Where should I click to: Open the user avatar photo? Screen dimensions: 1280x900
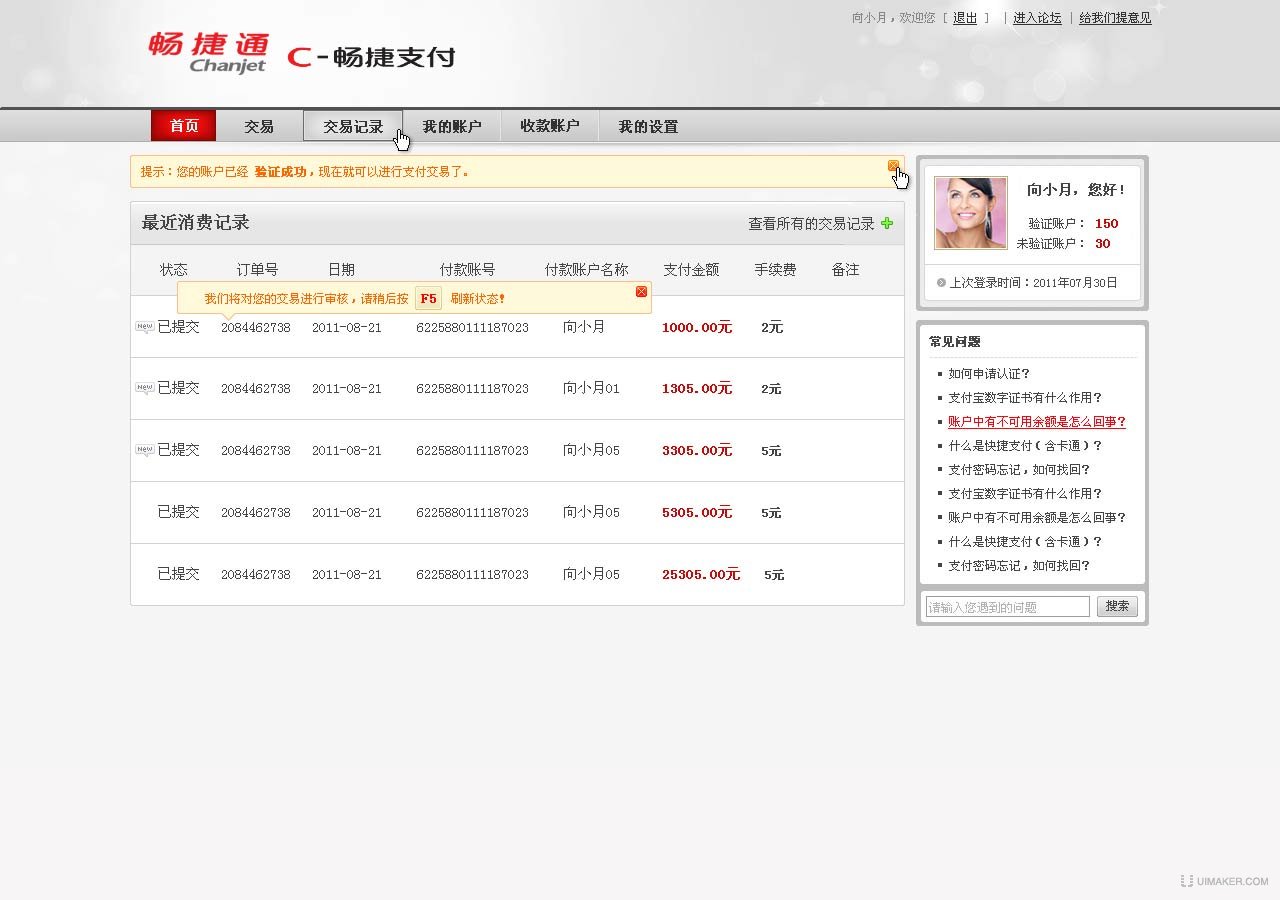click(x=970, y=213)
